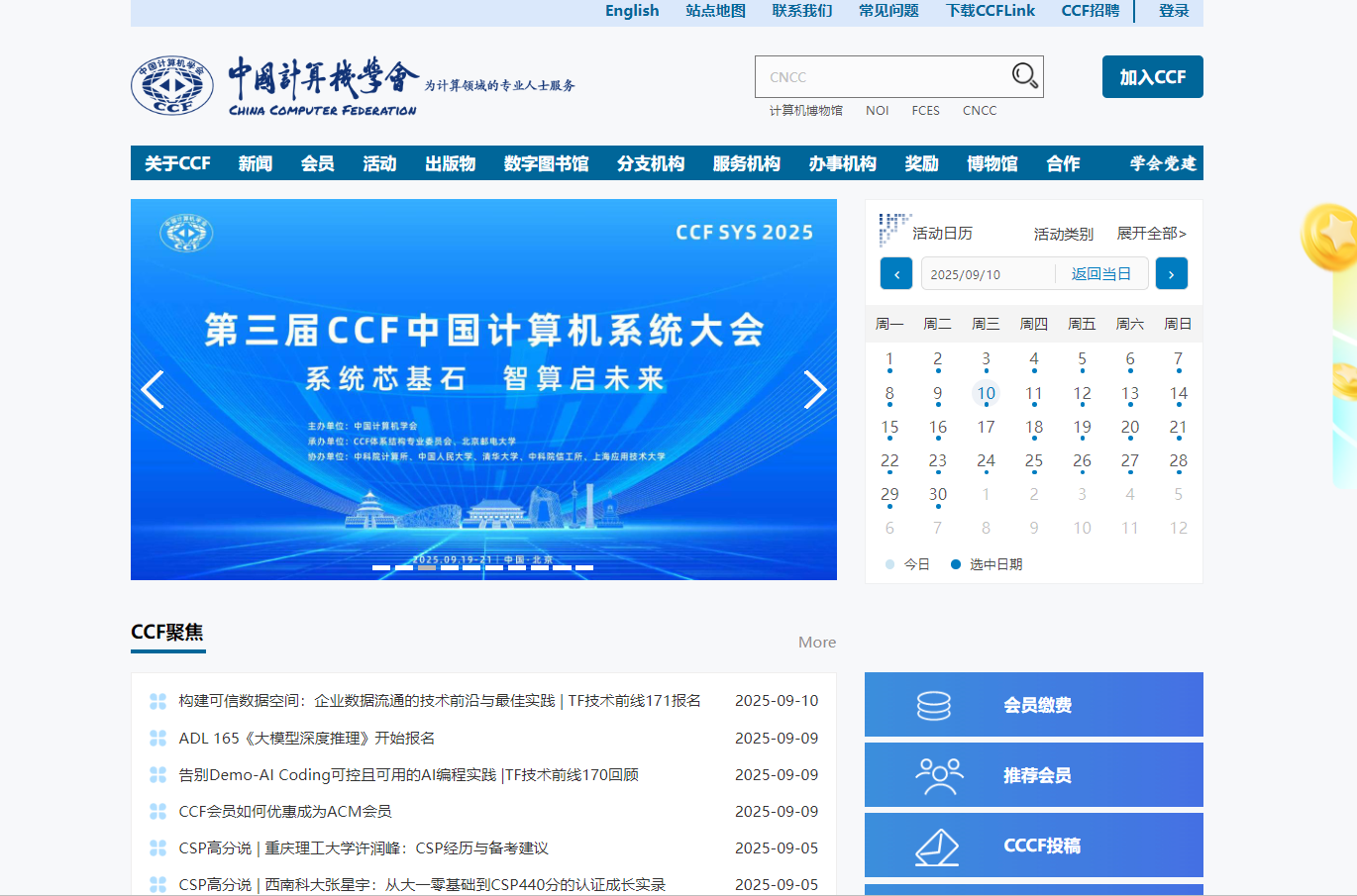Open the 联系我们 link

pyautogui.click(x=802, y=11)
